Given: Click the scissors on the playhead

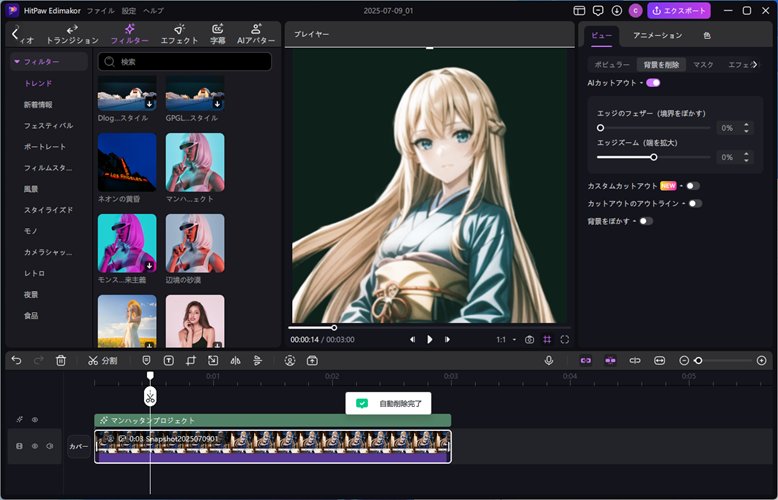Looking at the screenshot, I should point(150,396).
